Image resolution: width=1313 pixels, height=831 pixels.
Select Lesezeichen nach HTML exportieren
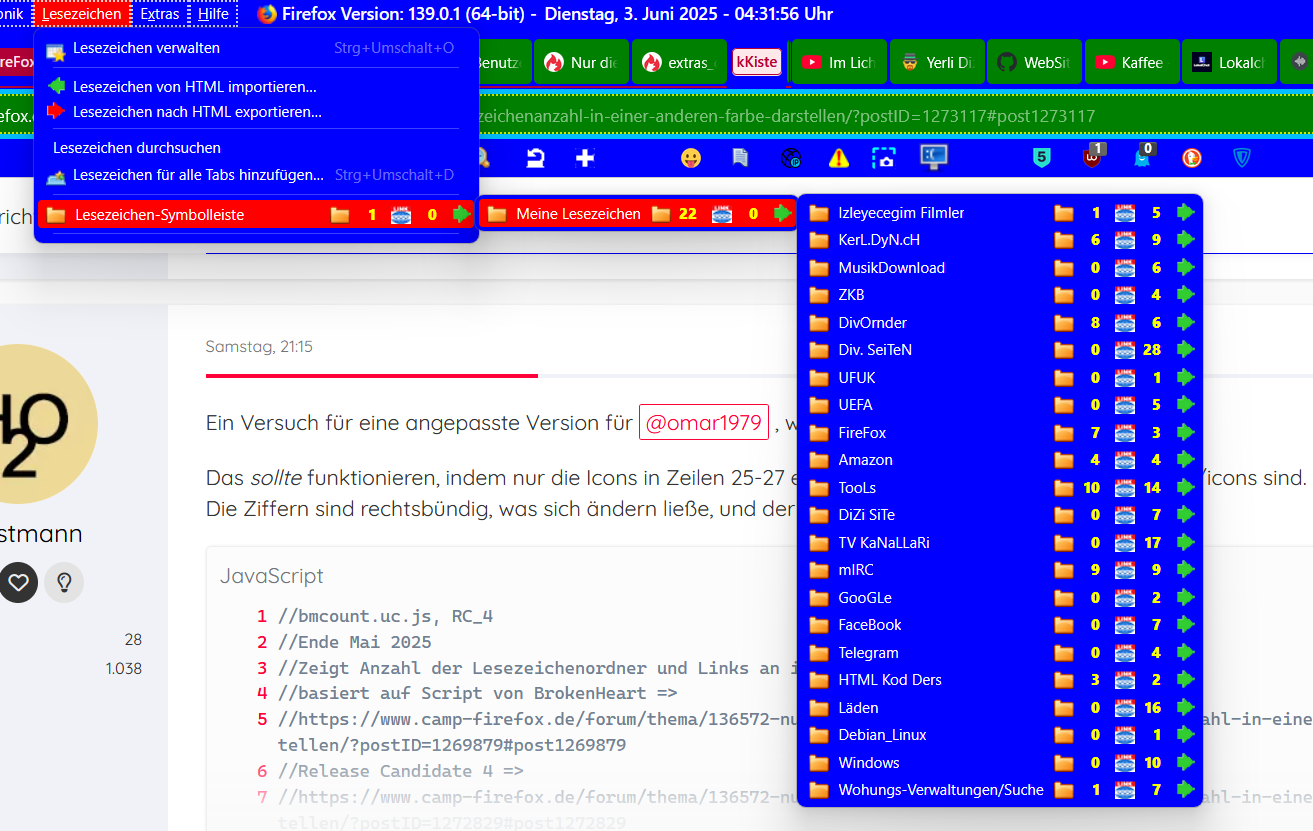[x=256, y=112]
